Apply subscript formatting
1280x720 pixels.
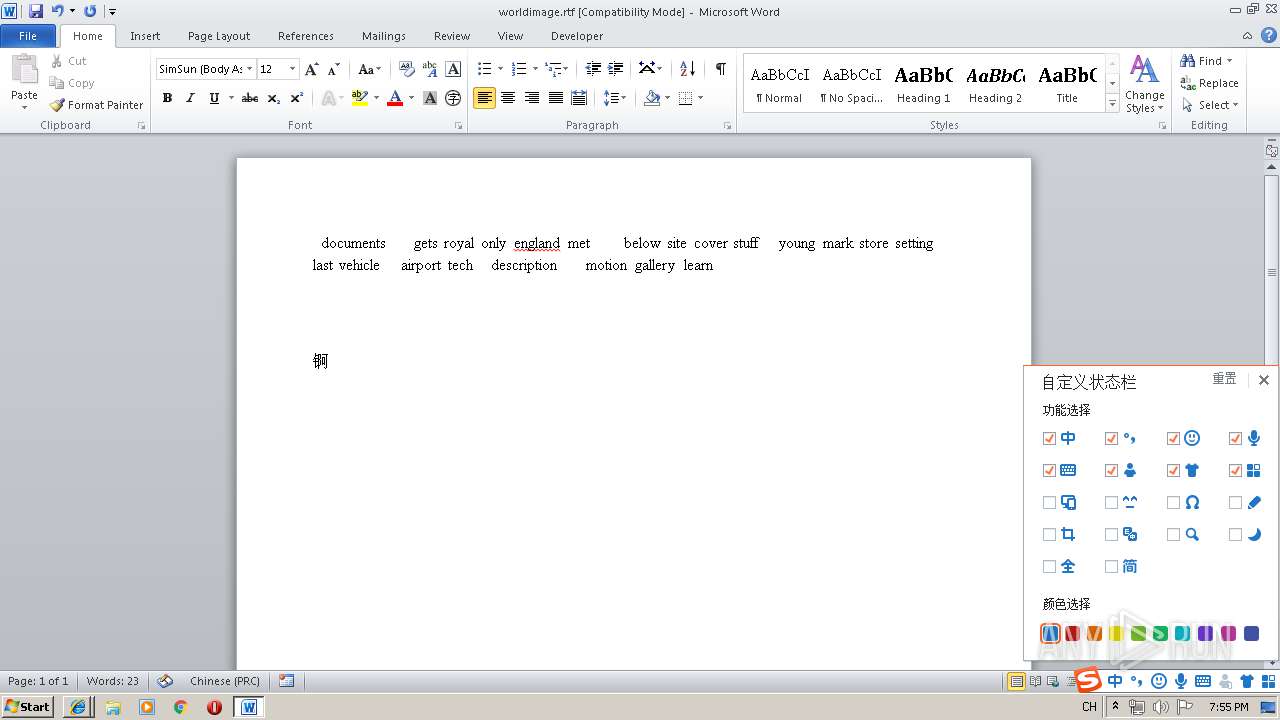coord(273,98)
